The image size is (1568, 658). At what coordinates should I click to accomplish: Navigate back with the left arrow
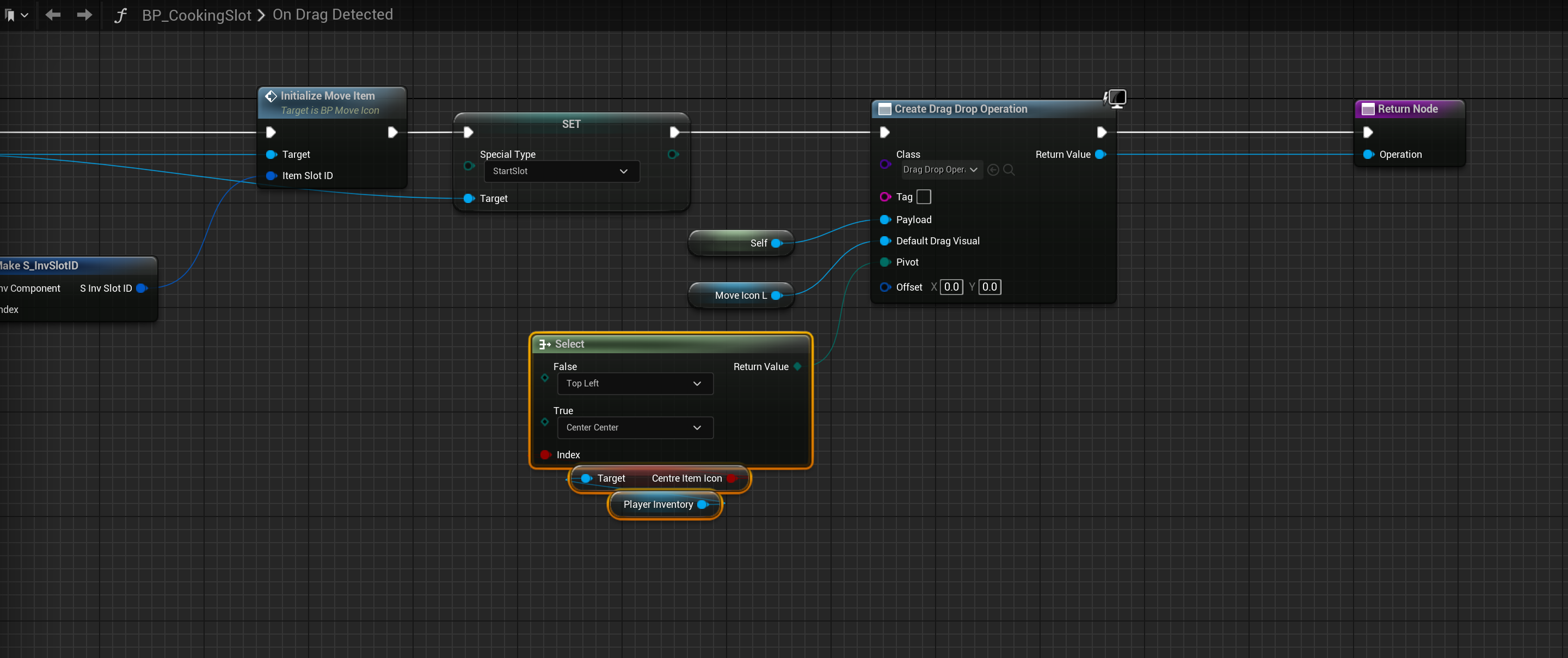53,15
